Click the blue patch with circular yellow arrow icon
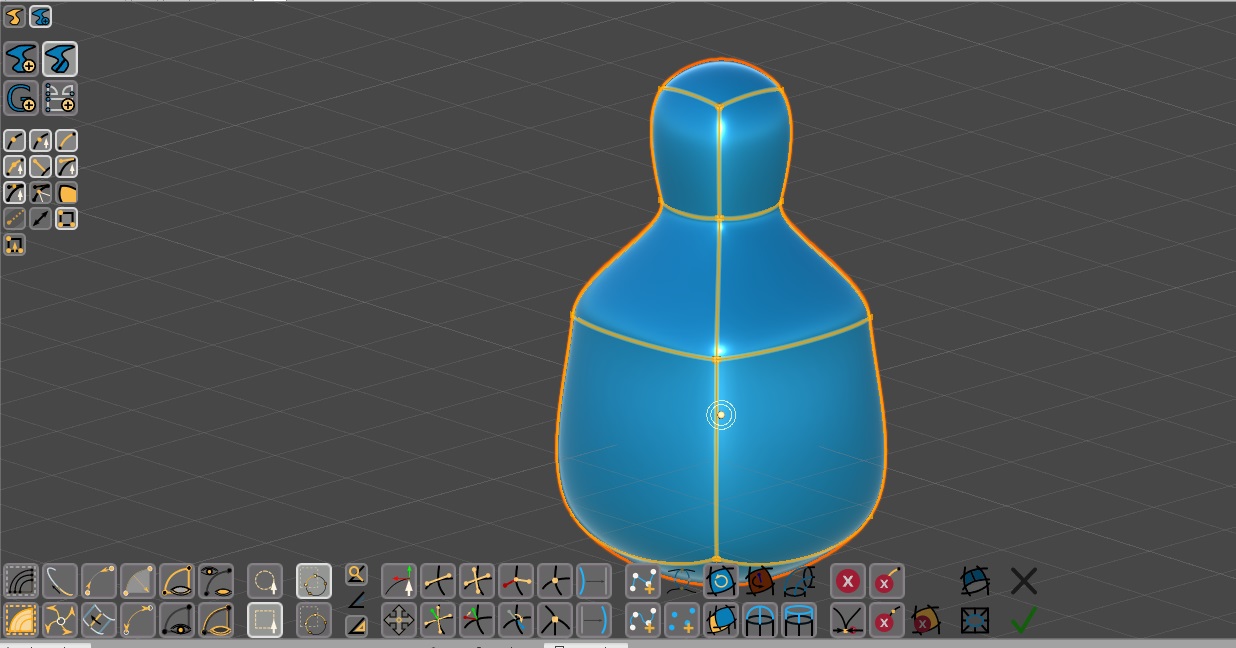The image size is (1236, 648). (721, 581)
